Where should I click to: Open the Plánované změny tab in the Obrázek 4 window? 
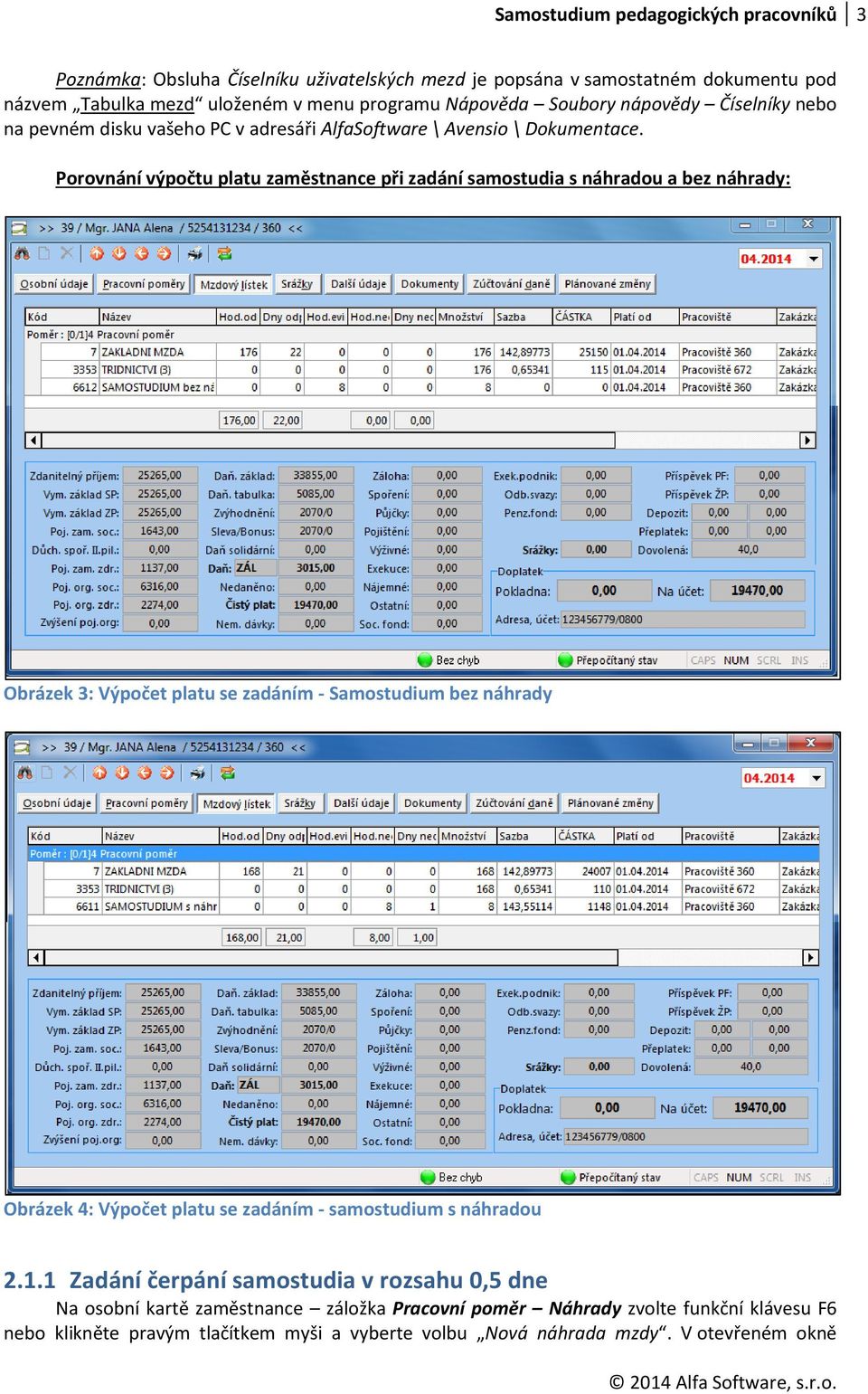pyautogui.click(x=610, y=803)
